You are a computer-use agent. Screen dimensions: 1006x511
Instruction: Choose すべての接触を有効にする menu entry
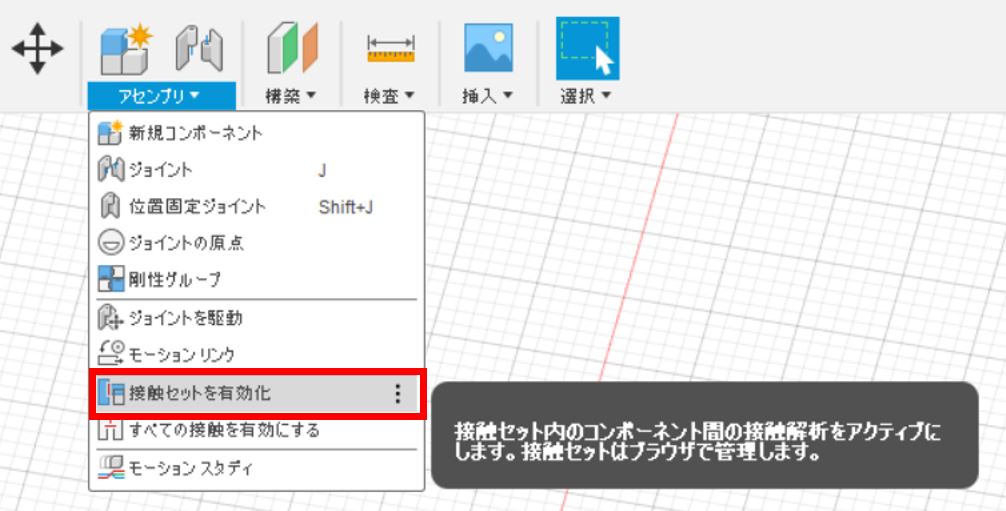257,429
